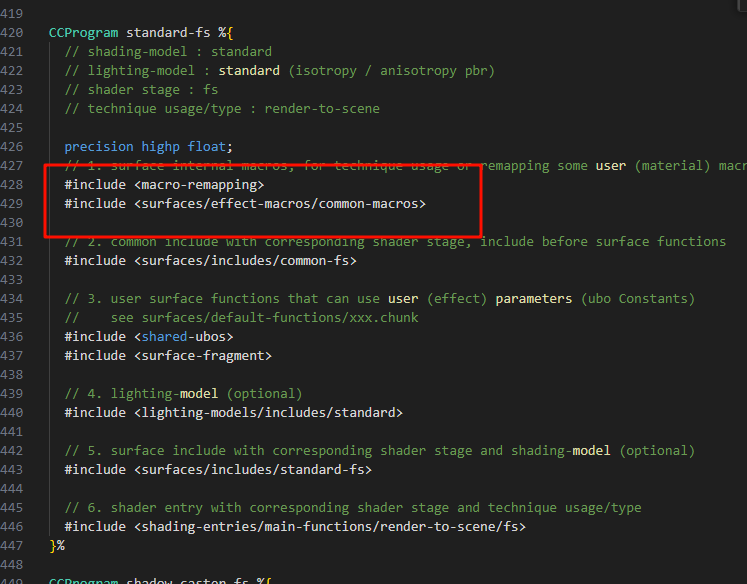Click line number 428 in the gutter
The height and width of the screenshot is (584, 747).
12,184
